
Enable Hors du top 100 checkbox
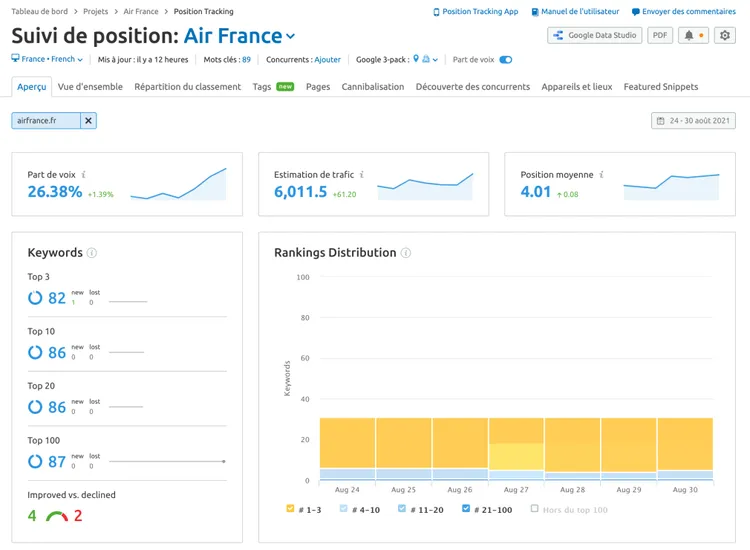pos(534,508)
